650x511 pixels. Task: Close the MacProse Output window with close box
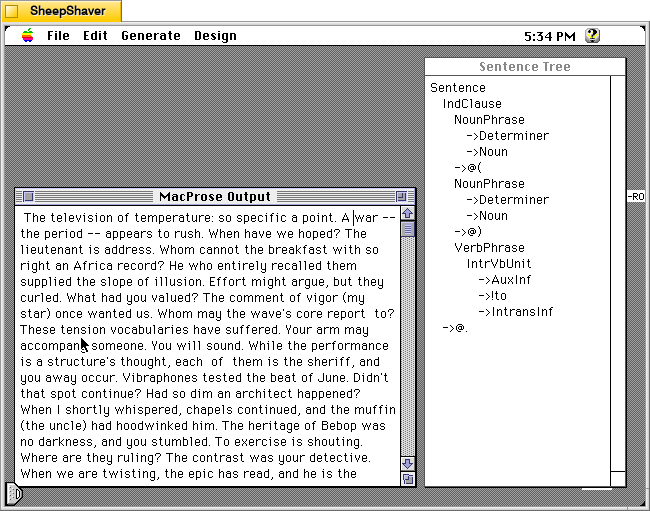coord(28,196)
